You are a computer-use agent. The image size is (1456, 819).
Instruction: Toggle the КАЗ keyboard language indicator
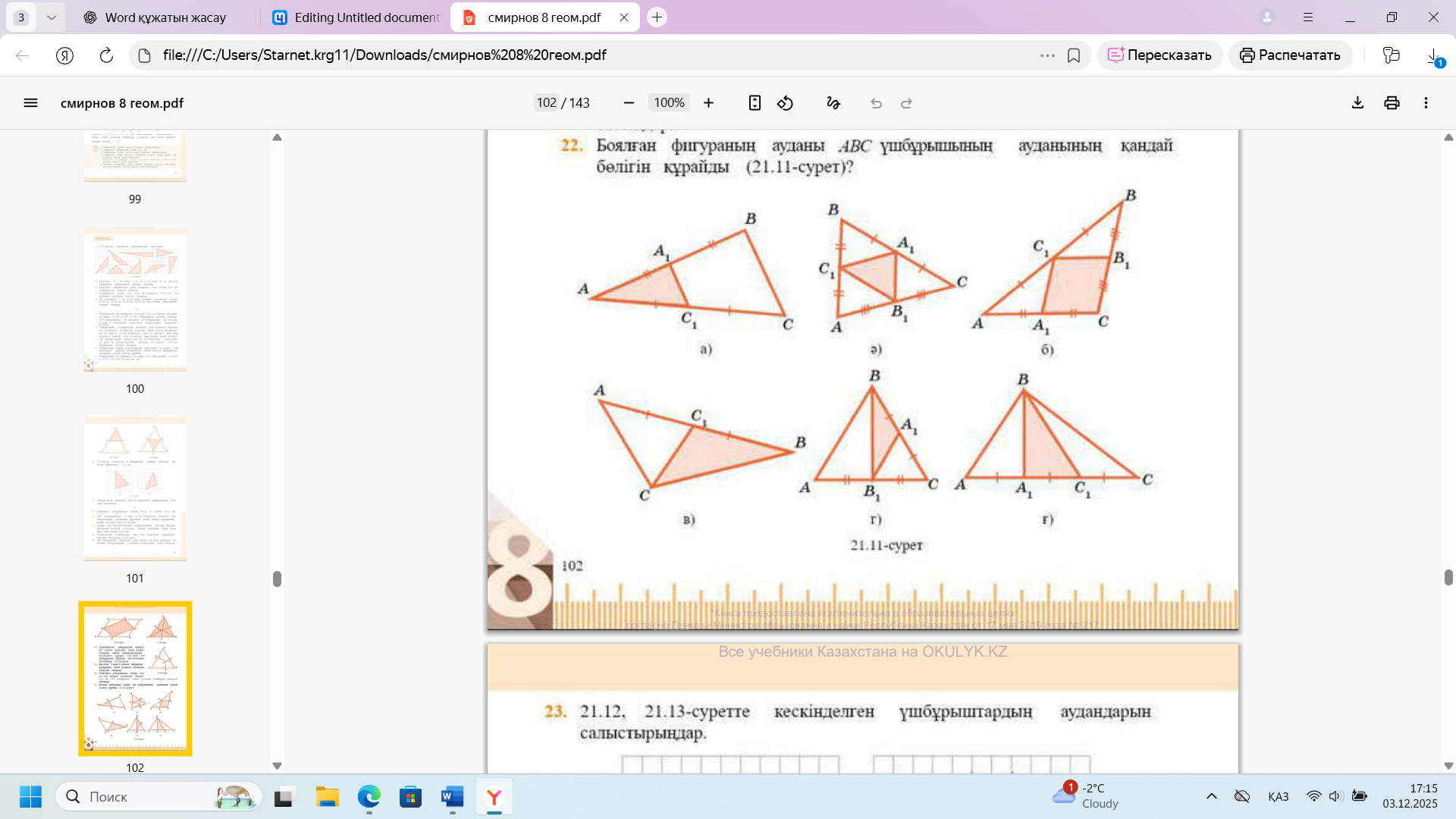(x=1278, y=796)
